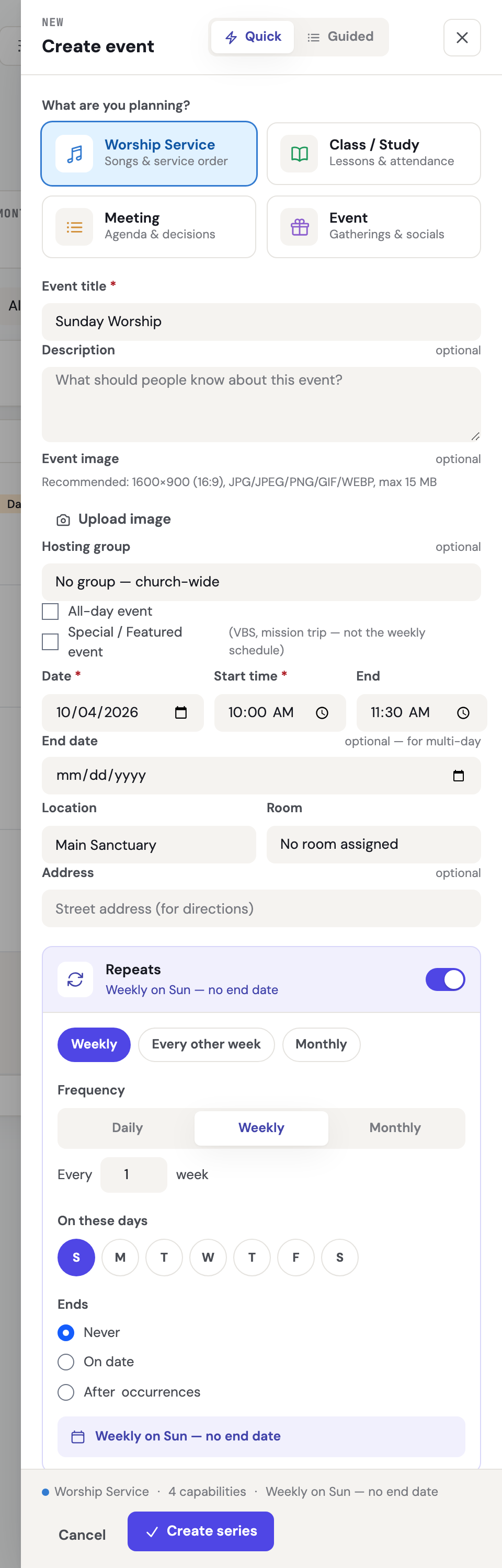Select the After occurrences radio option
The height and width of the screenshot is (1568, 502).
click(66, 1392)
